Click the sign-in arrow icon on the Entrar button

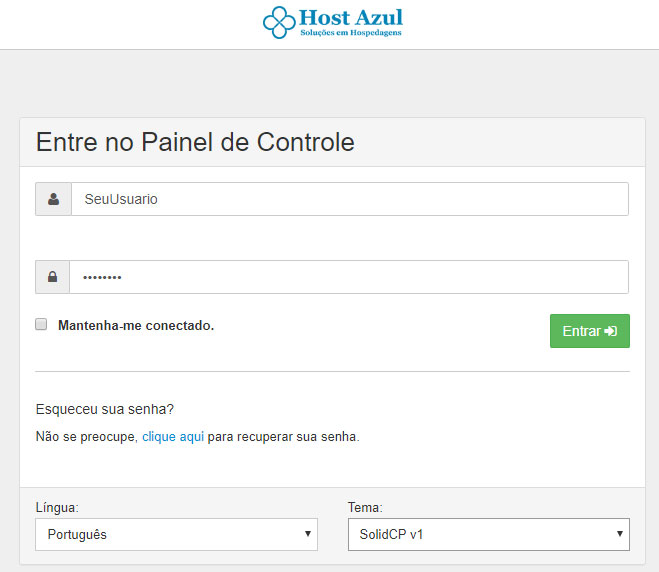[x=611, y=331]
